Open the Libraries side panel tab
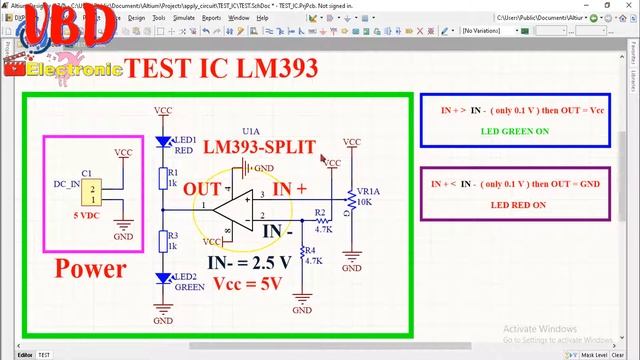 [x=633, y=80]
